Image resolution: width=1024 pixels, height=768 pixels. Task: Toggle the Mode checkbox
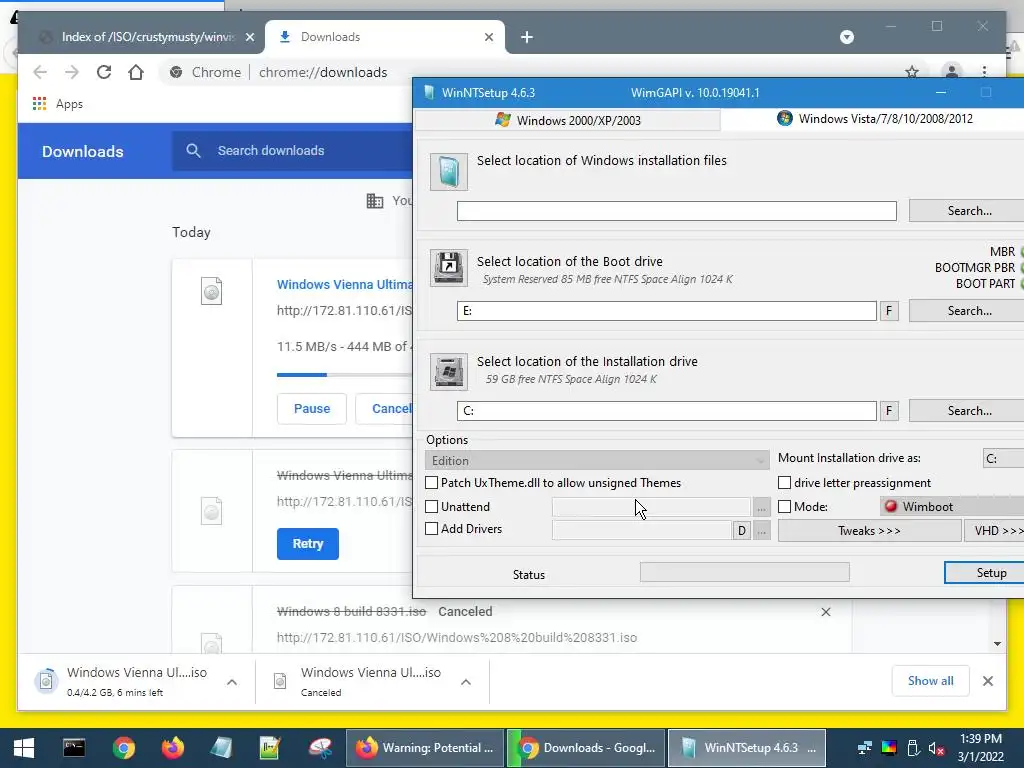784,507
